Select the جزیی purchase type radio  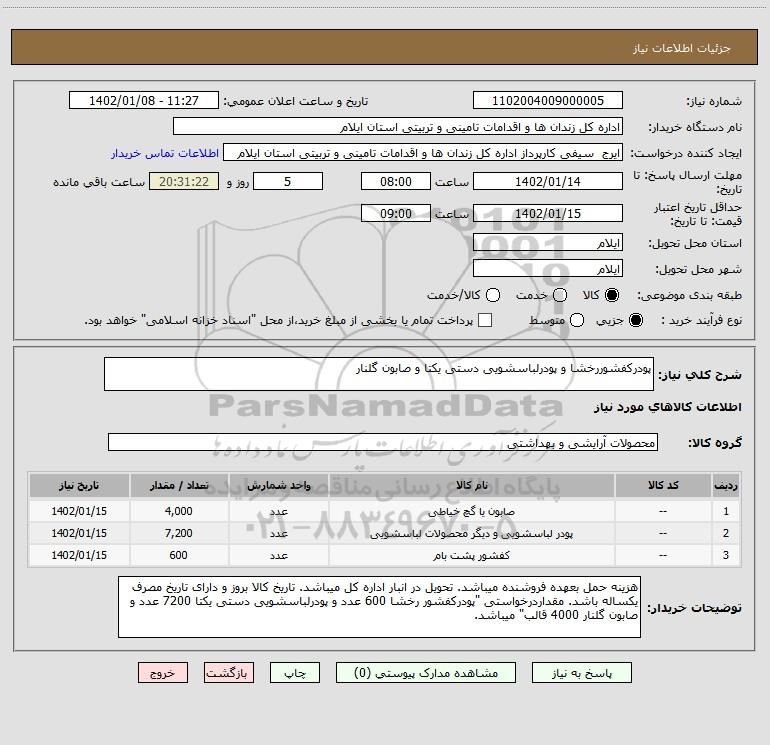coord(635,320)
